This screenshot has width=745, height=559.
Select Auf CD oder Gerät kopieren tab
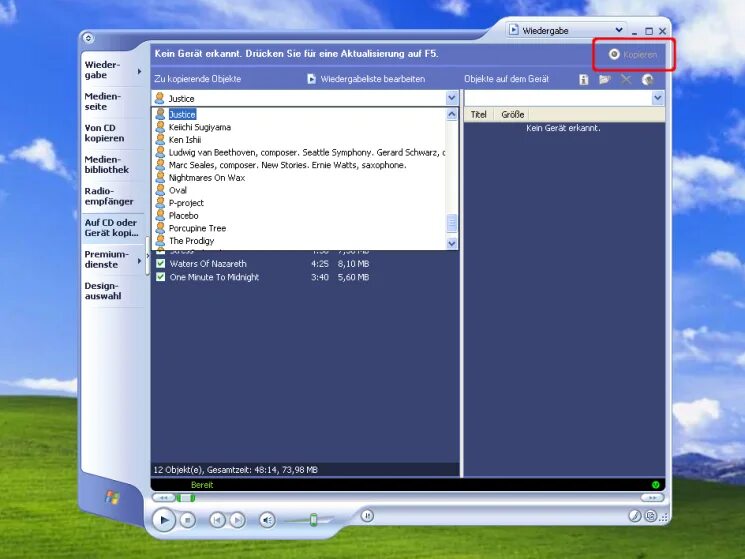click(111, 227)
